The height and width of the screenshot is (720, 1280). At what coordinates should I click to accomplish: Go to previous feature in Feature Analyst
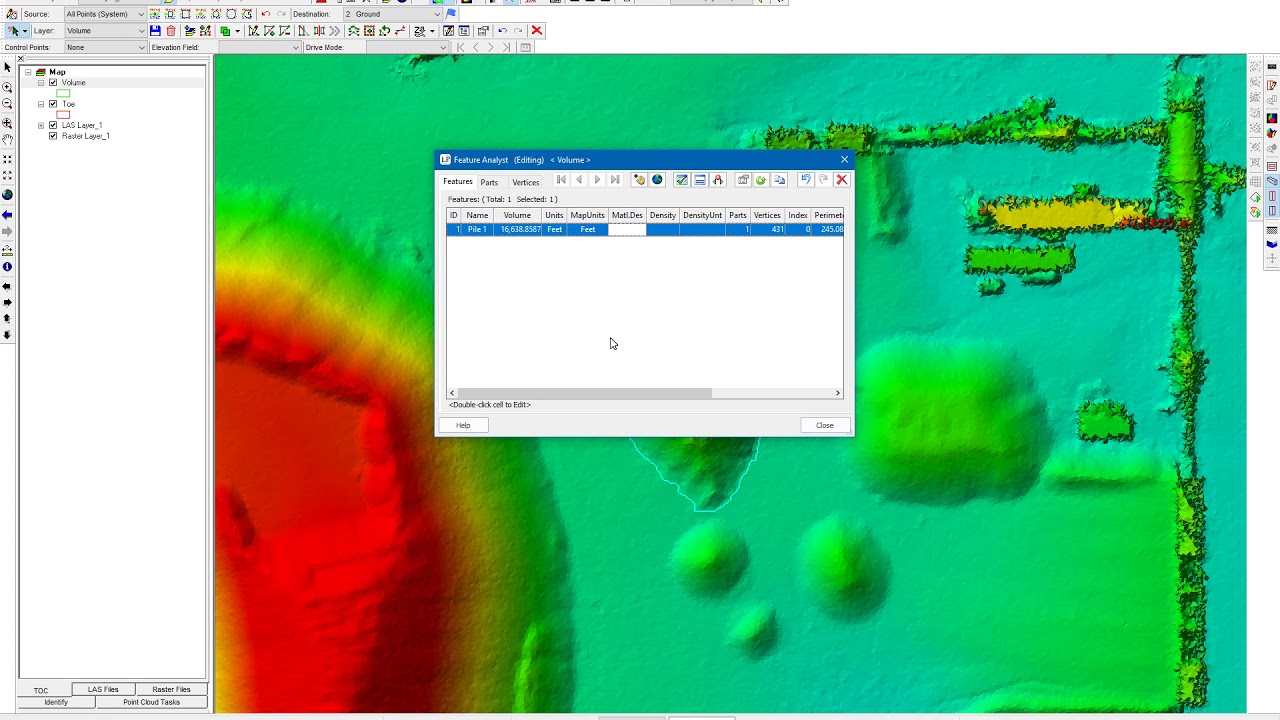(x=579, y=180)
